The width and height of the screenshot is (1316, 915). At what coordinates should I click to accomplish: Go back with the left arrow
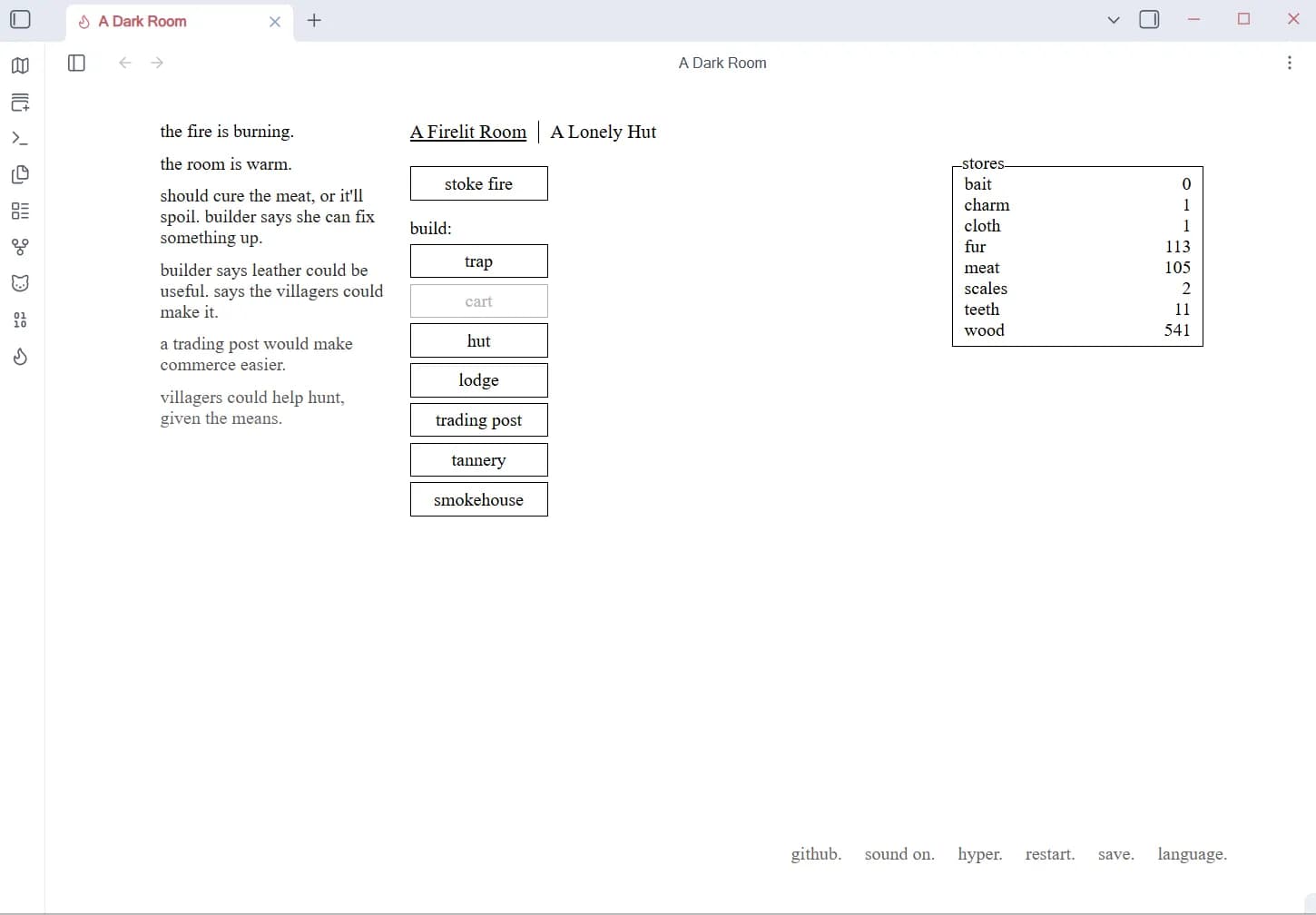click(125, 63)
